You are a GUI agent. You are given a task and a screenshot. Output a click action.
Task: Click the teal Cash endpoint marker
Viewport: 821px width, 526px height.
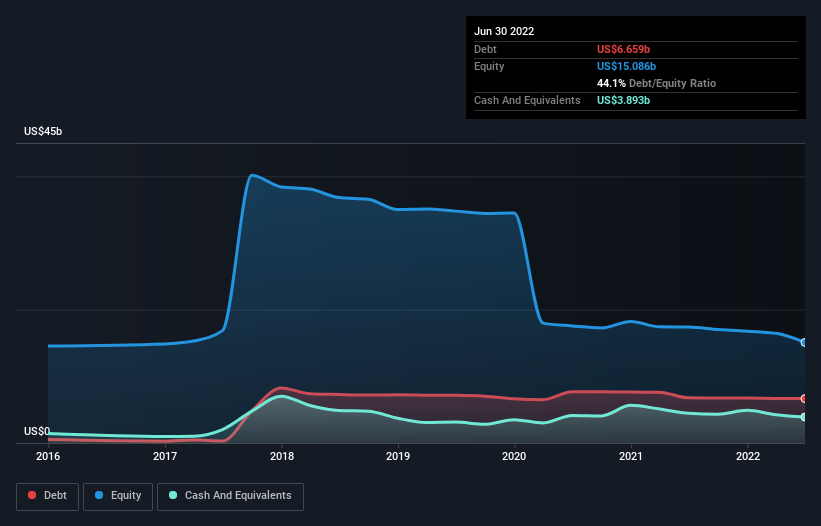click(804, 417)
